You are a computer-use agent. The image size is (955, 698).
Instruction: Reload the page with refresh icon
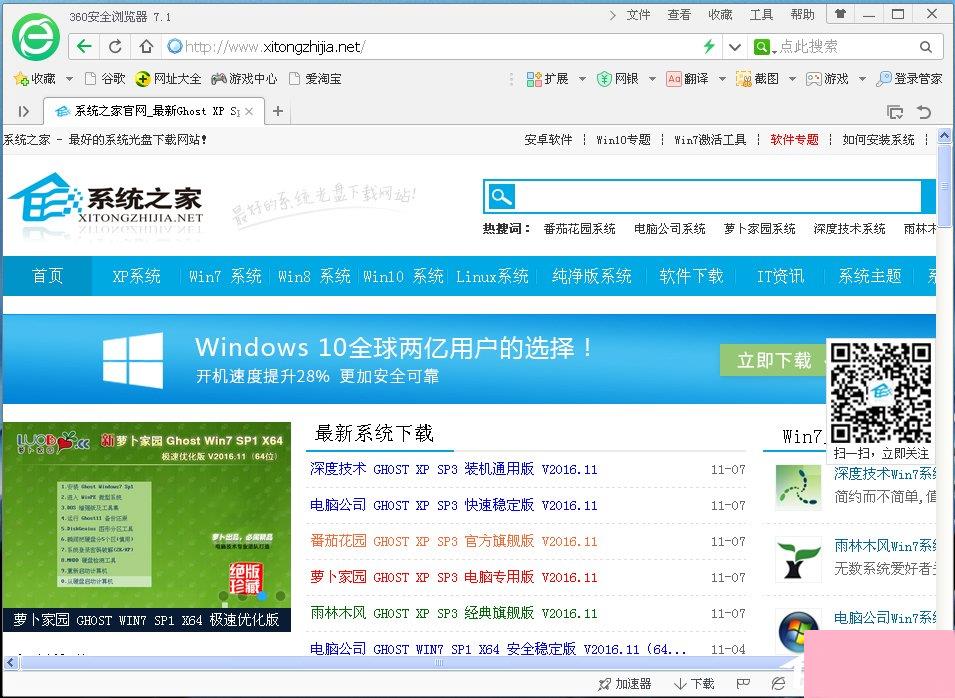[115, 46]
